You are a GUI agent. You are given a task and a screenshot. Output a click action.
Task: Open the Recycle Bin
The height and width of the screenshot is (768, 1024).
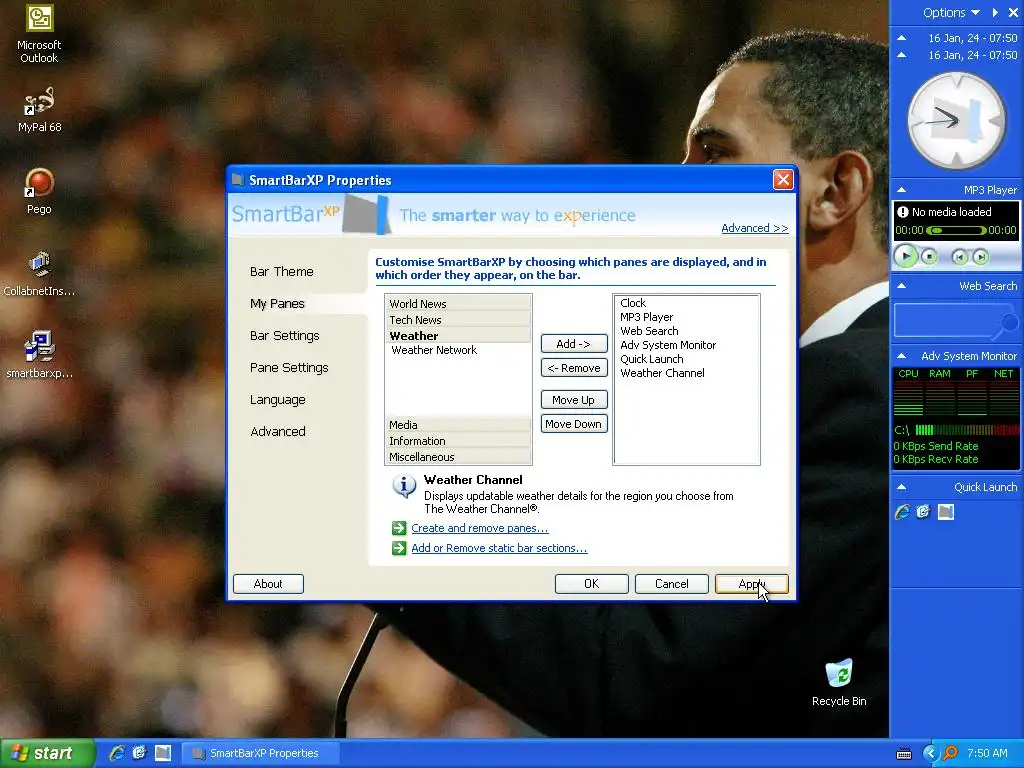click(x=839, y=682)
